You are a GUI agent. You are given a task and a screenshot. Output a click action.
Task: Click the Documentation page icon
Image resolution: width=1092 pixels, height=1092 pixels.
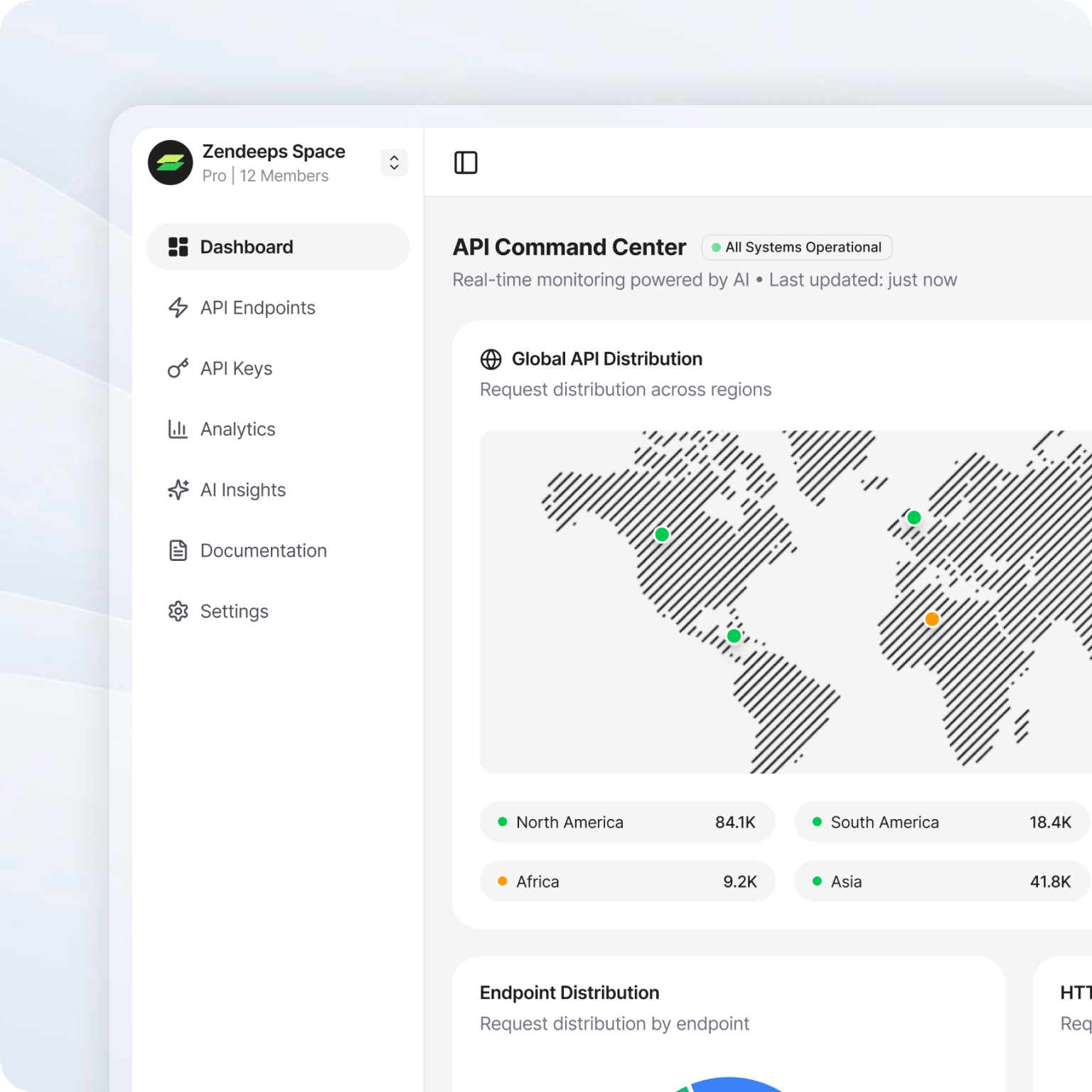[178, 550]
